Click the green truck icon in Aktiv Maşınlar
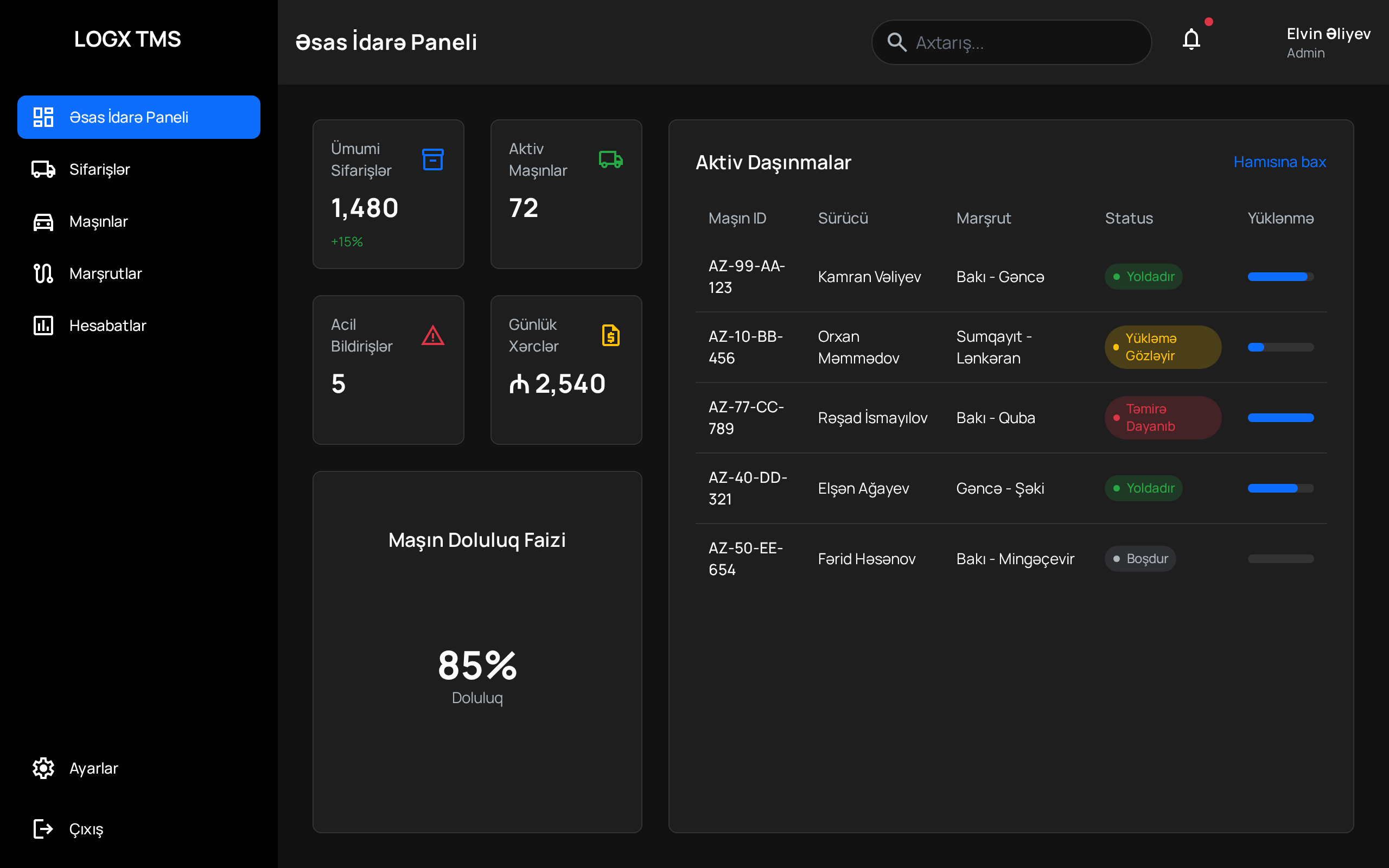The image size is (1389, 868). (x=611, y=159)
